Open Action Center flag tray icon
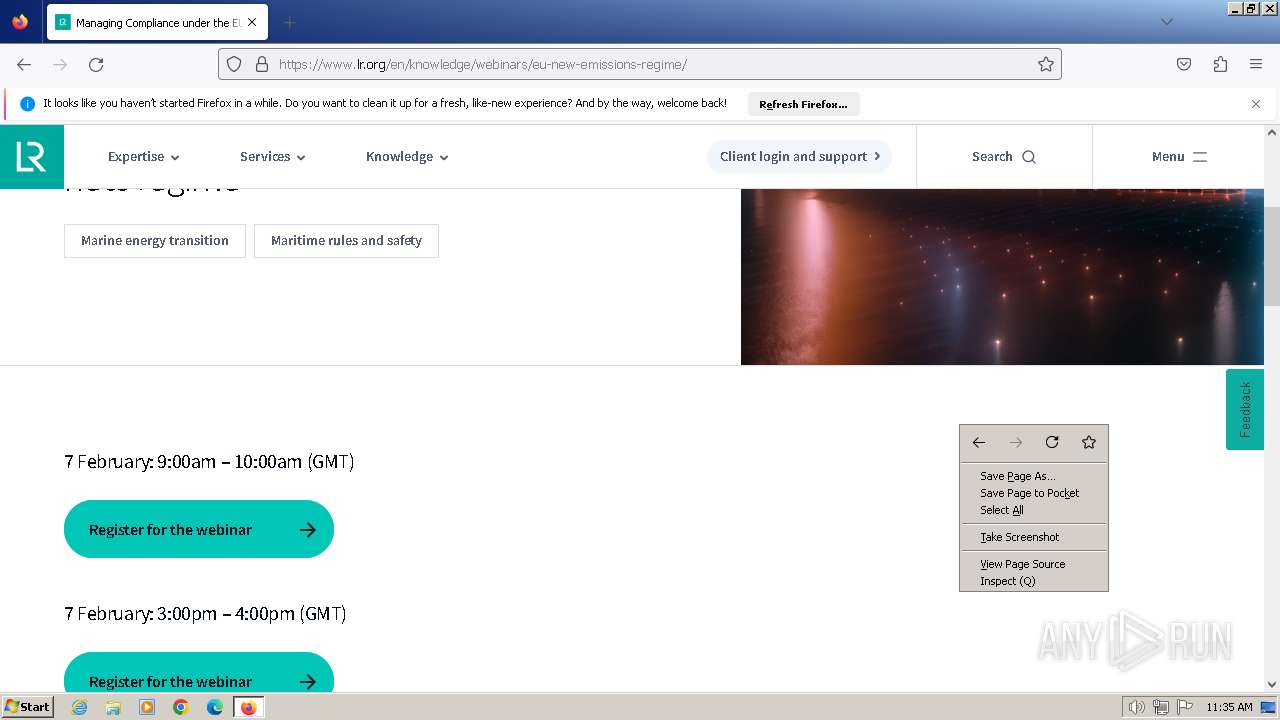 tap(1185, 707)
